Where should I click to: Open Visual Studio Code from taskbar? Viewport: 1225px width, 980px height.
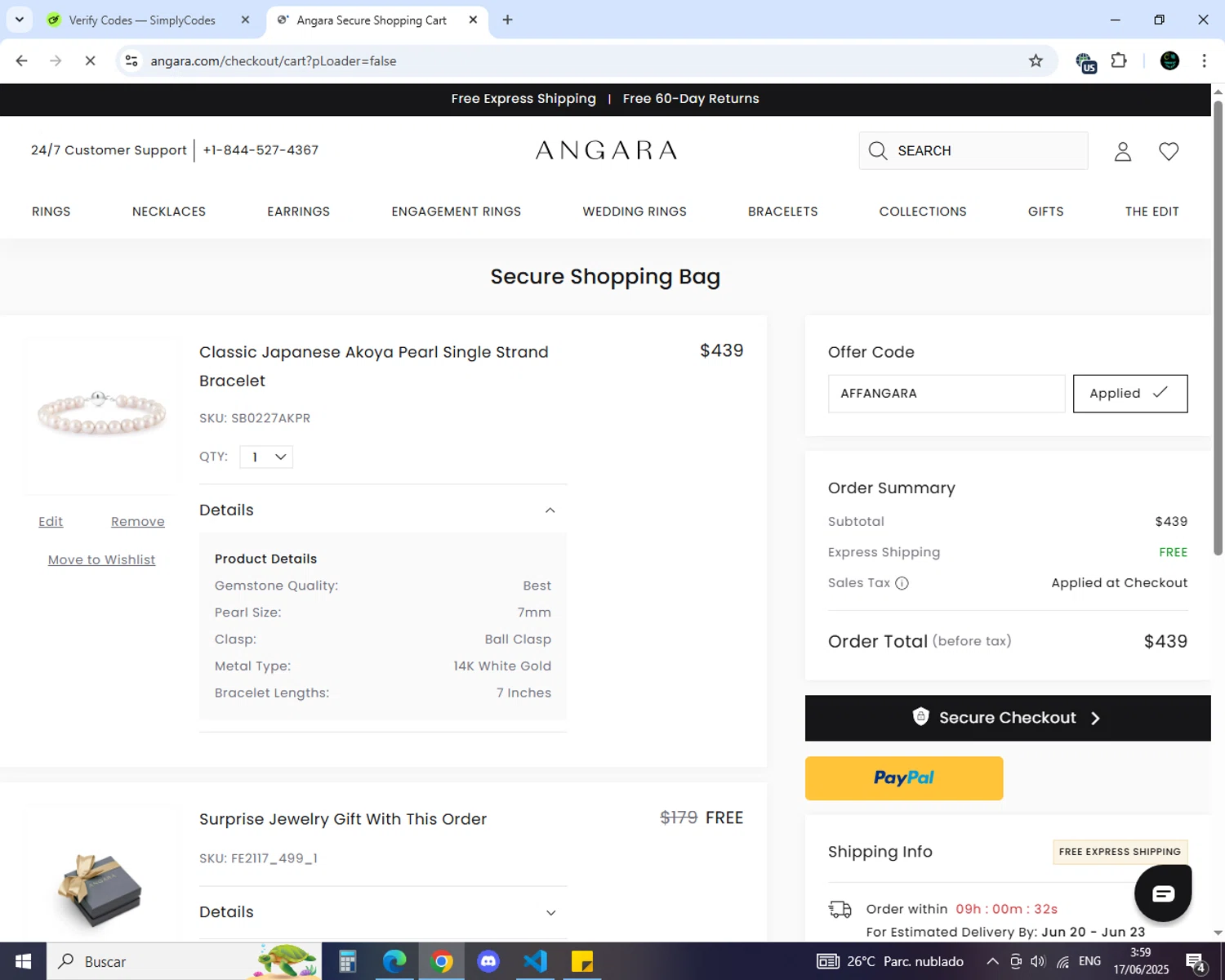click(x=535, y=961)
